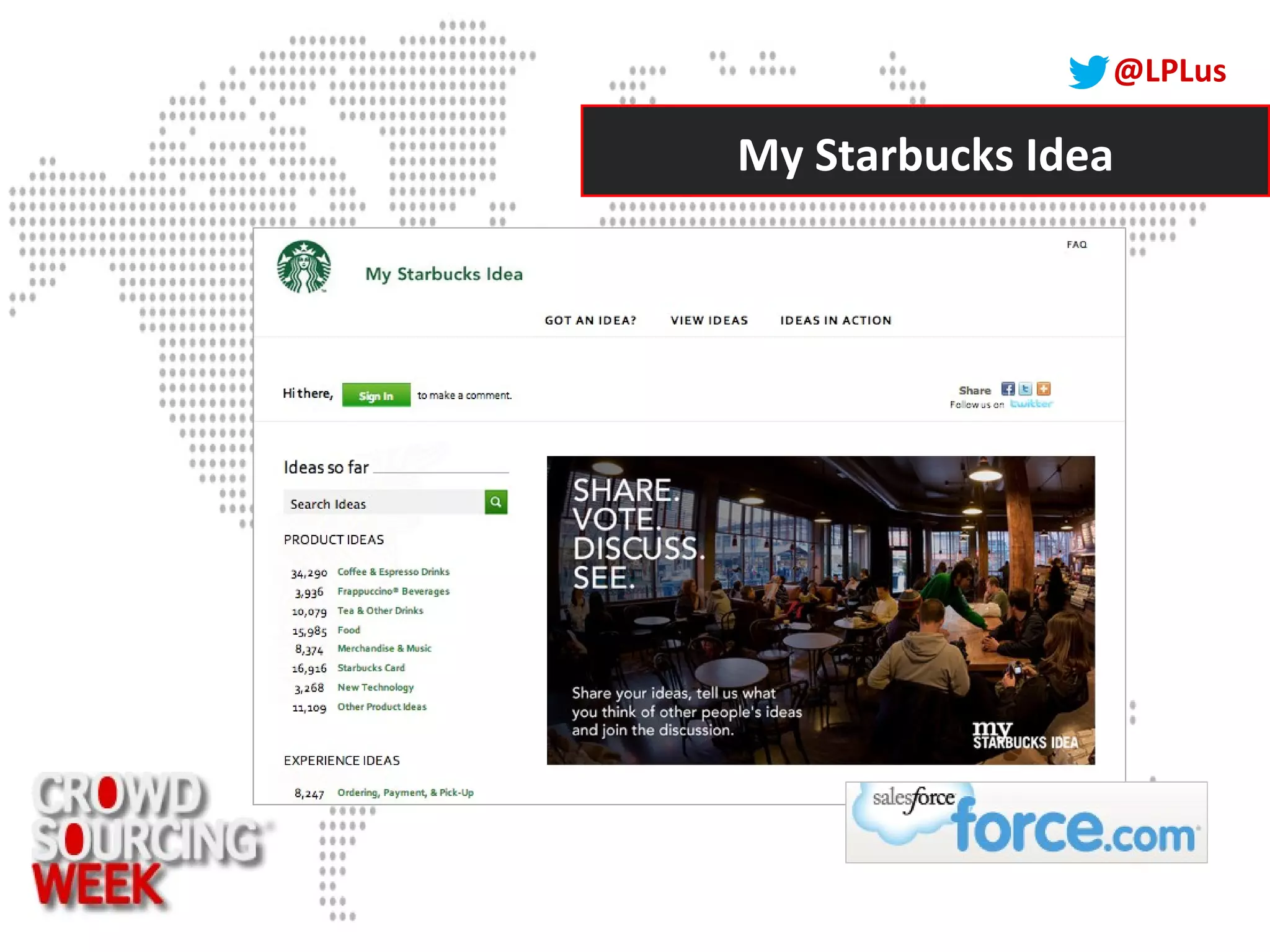Open Other Product Ideas category
This screenshot has height=952, width=1270.
tap(382, 707)
